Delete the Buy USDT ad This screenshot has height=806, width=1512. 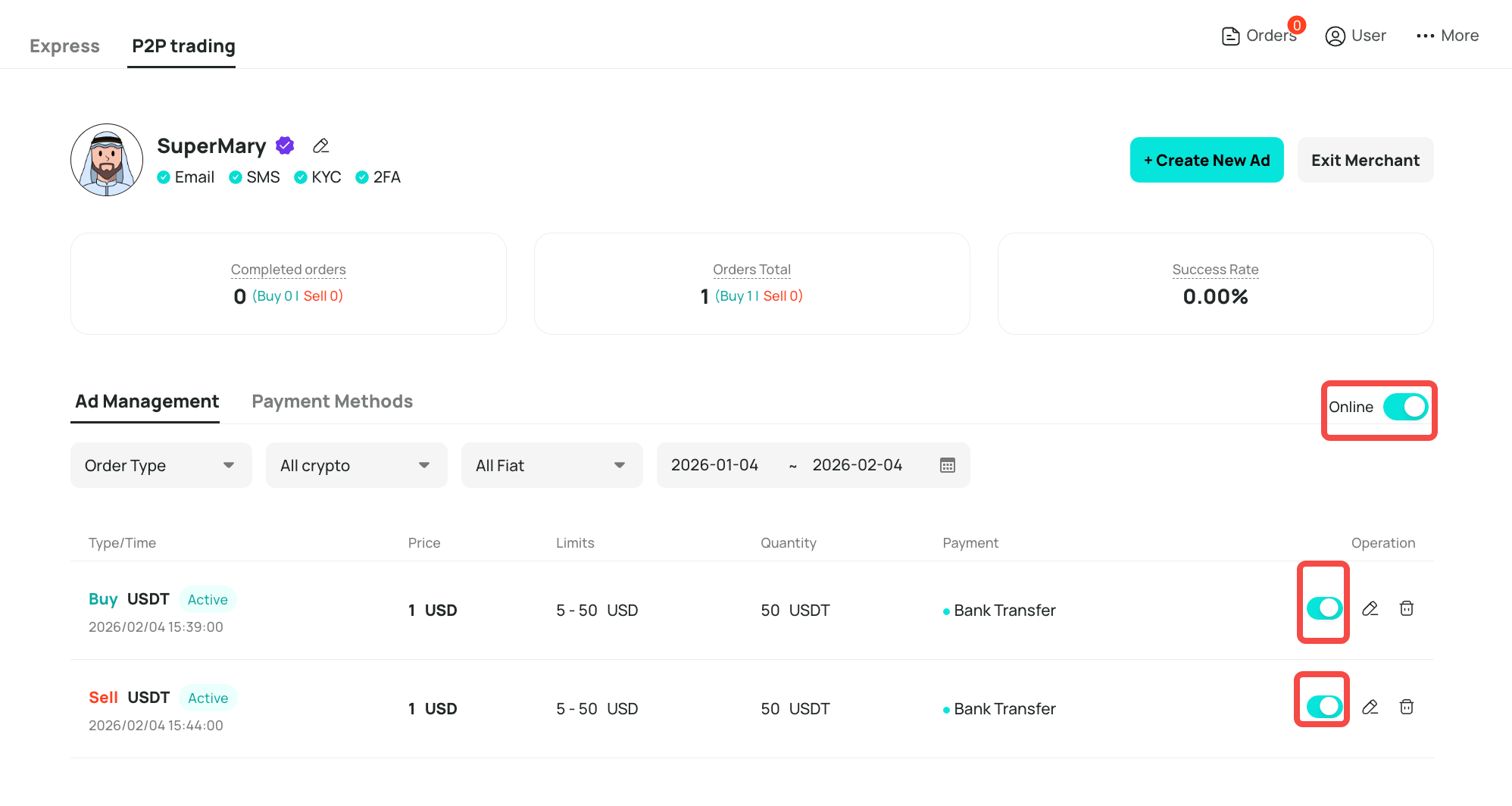click(x=1407, y=608)
